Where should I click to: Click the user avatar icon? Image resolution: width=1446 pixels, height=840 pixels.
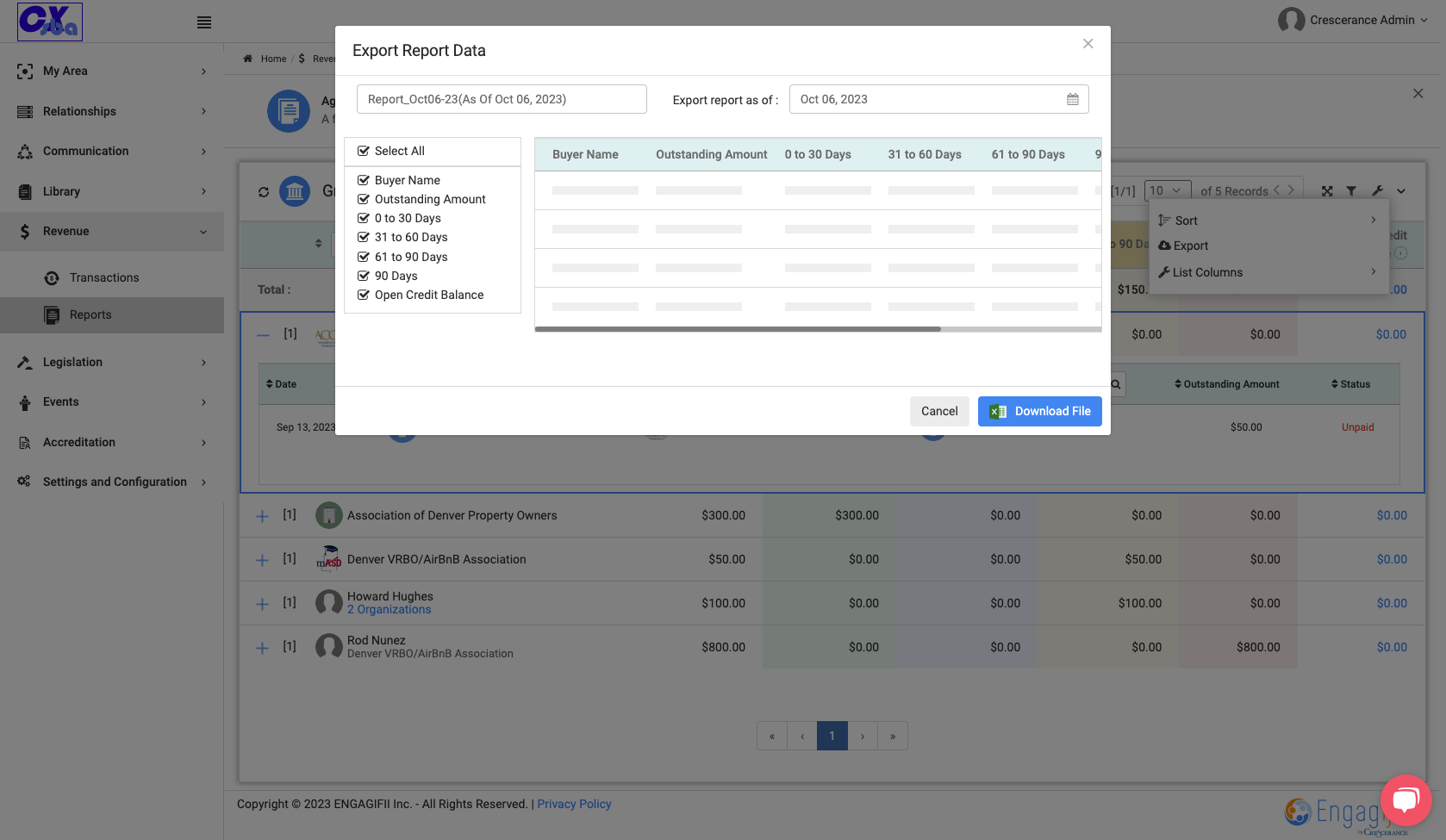point(1291,20)
